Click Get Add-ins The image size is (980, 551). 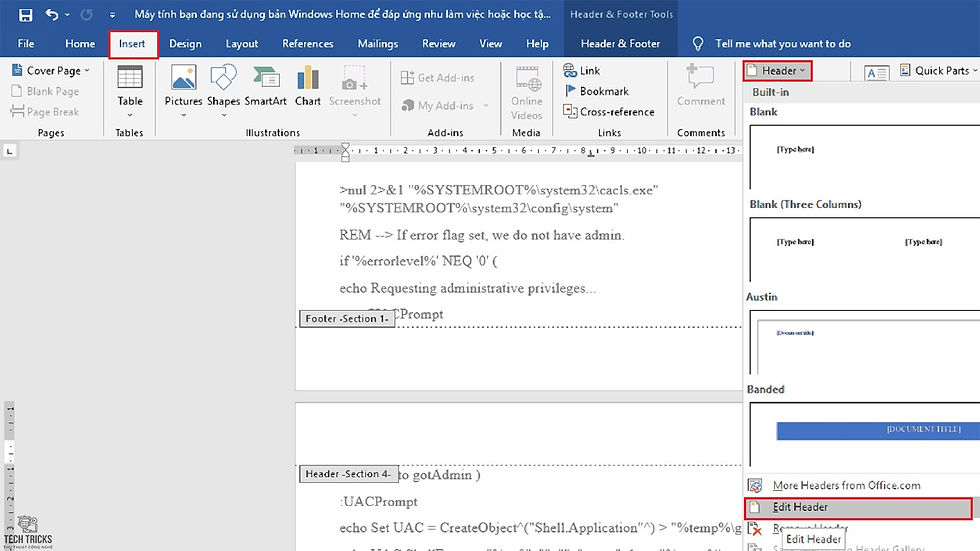[438, 77]
